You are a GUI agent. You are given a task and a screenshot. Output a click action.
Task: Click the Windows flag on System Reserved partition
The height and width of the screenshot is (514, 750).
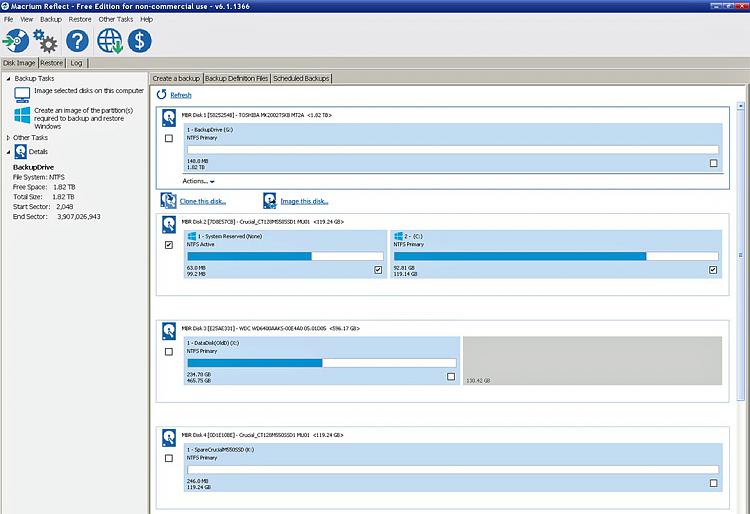(x=192, y=236)
